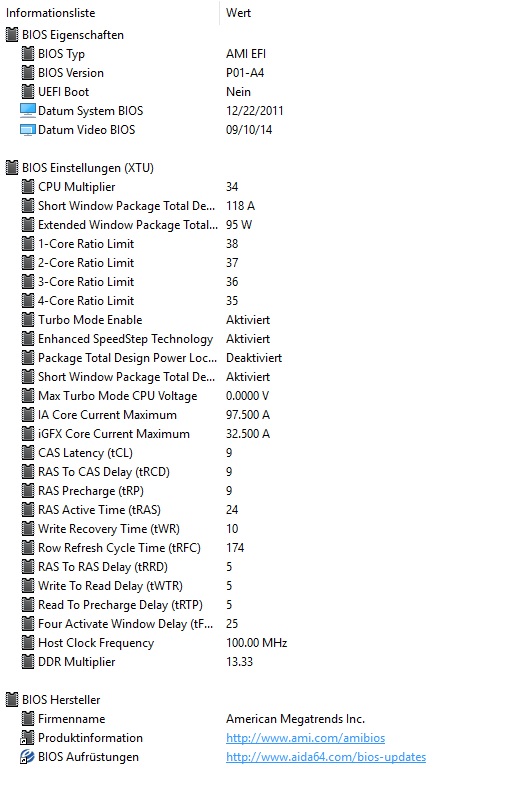This screenshot has width=509, height=800.
Task: Select the value 32.500 A
Action: (248, 433)
